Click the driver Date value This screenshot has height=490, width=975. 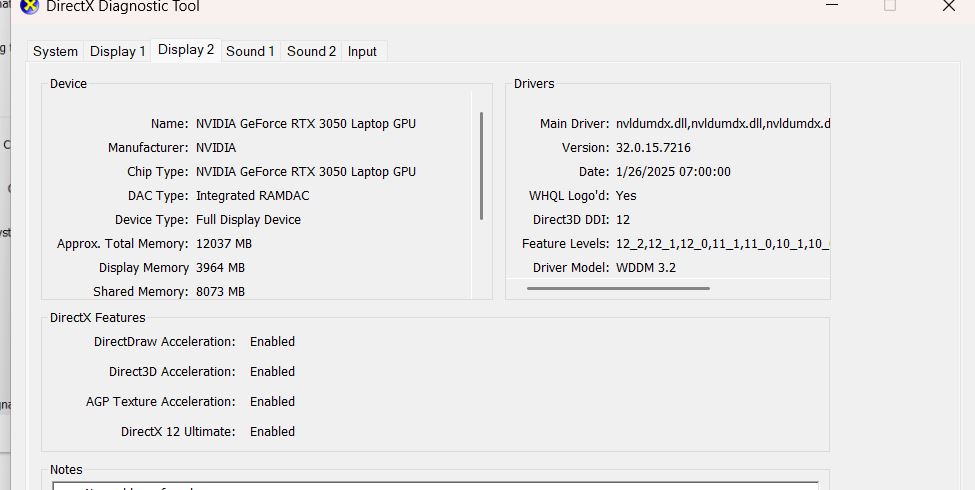click(x=673, y=172)
